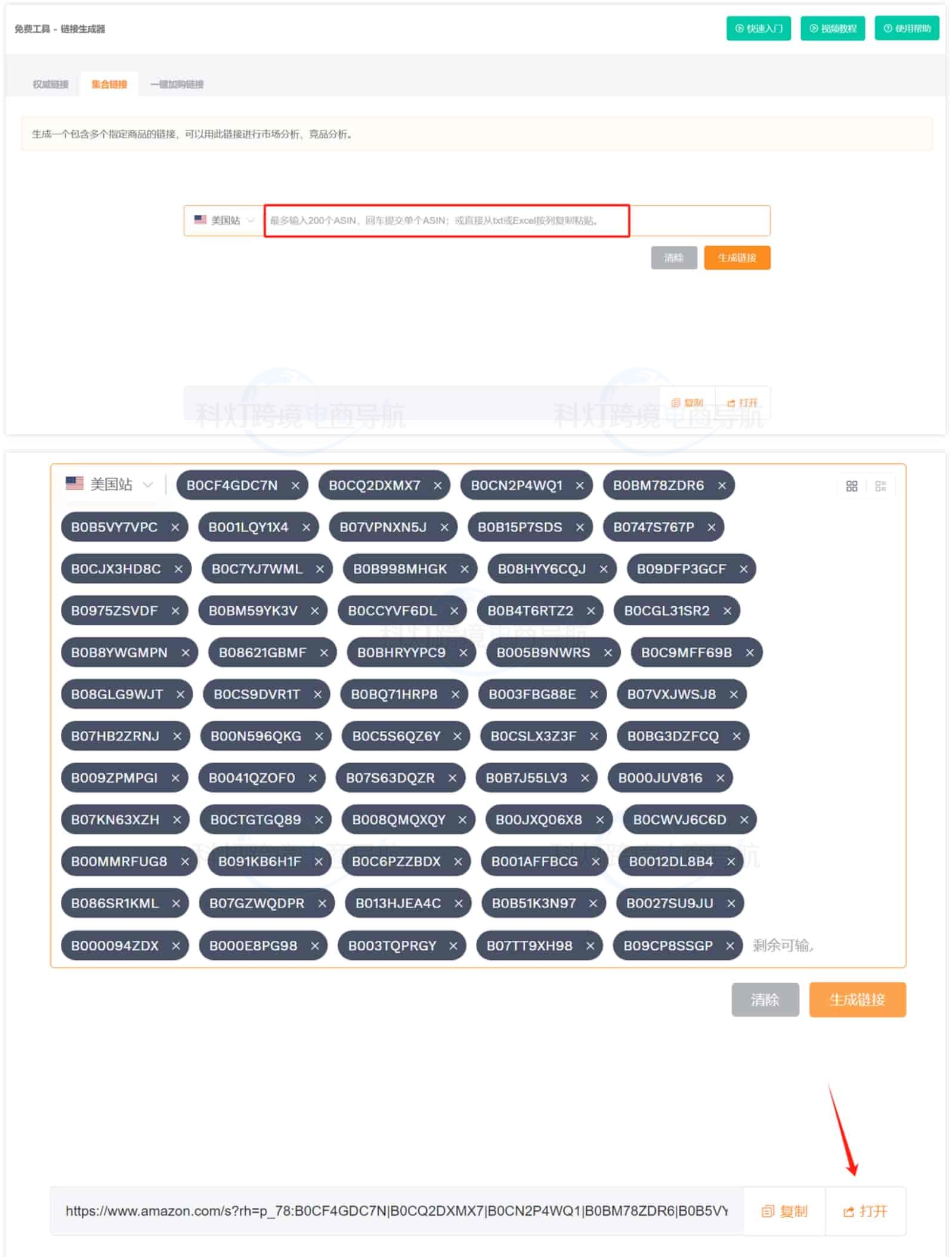
Task: Click the lower 复制 copy icon button
Action: point(784,1211)
